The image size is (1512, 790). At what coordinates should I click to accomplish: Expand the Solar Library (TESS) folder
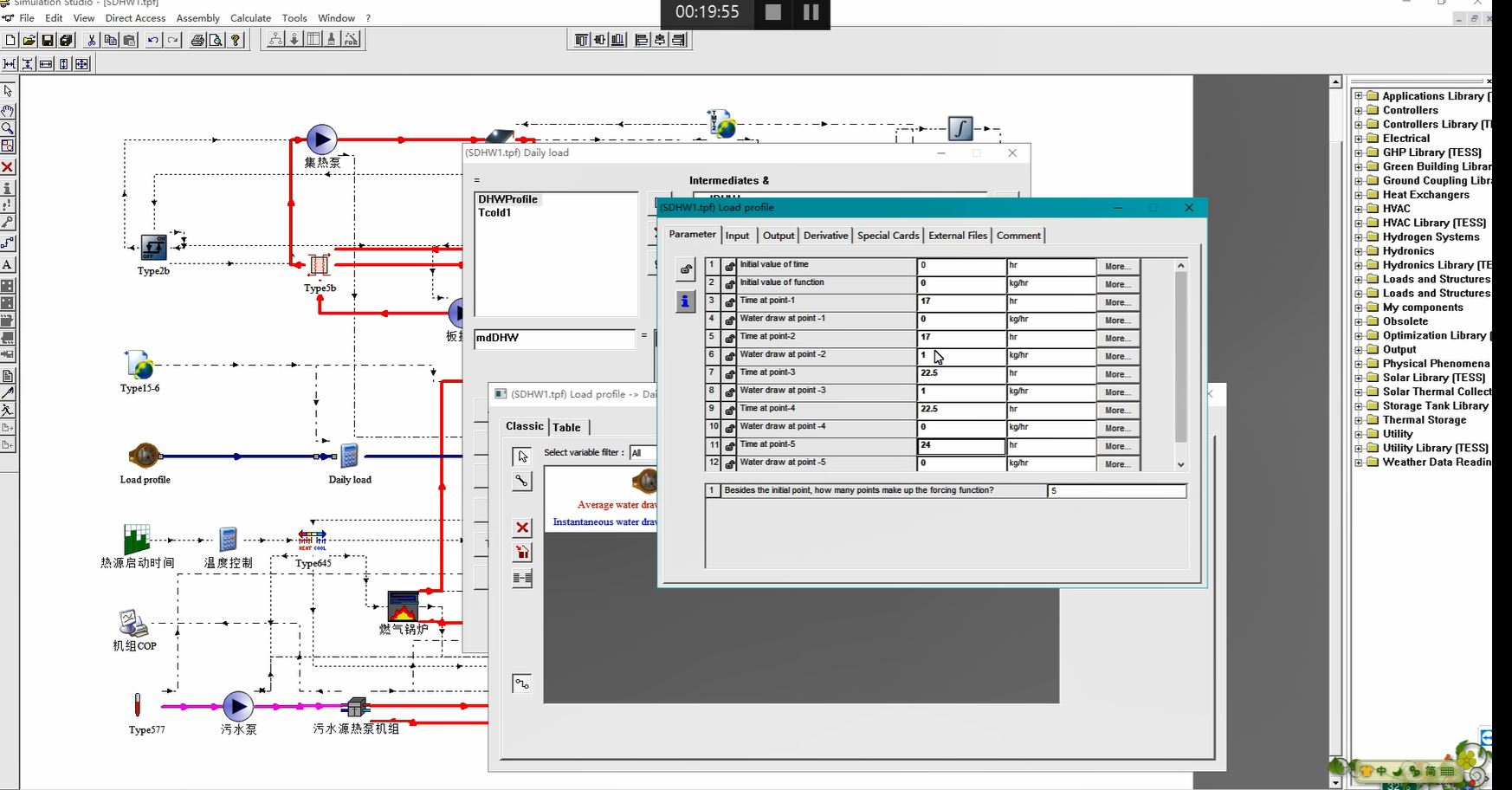point(1359,378)
